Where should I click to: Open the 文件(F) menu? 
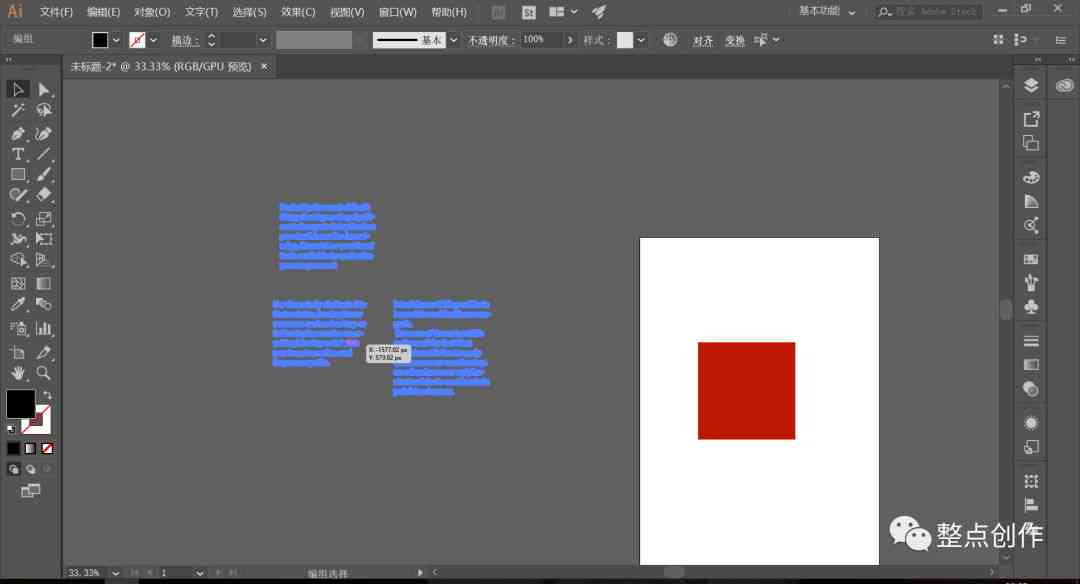pyautogui.click(x=56, y=12)
